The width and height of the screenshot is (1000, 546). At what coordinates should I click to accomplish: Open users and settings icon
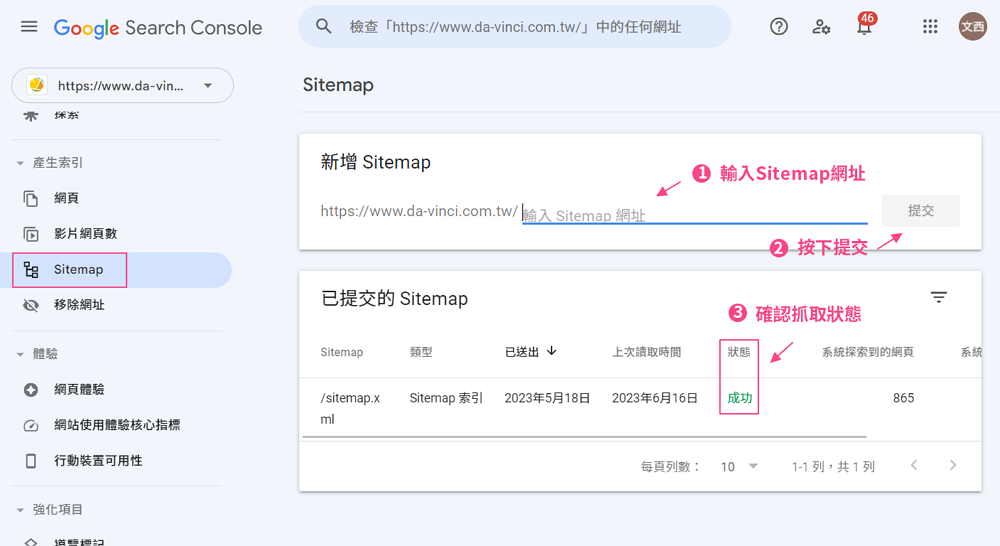click(x=821, y=27)
